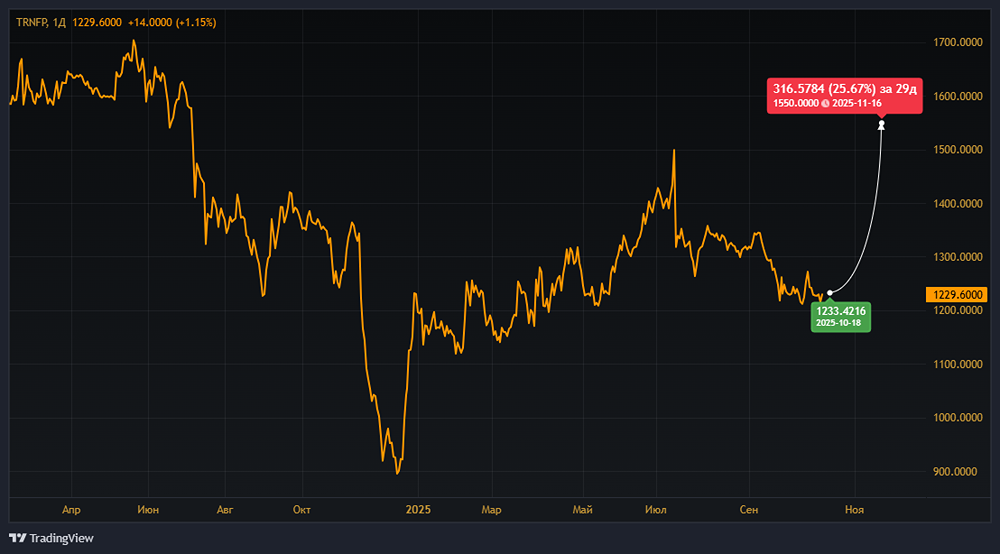
Task: Click the Сен time axis label
Action: coord(749,510)
